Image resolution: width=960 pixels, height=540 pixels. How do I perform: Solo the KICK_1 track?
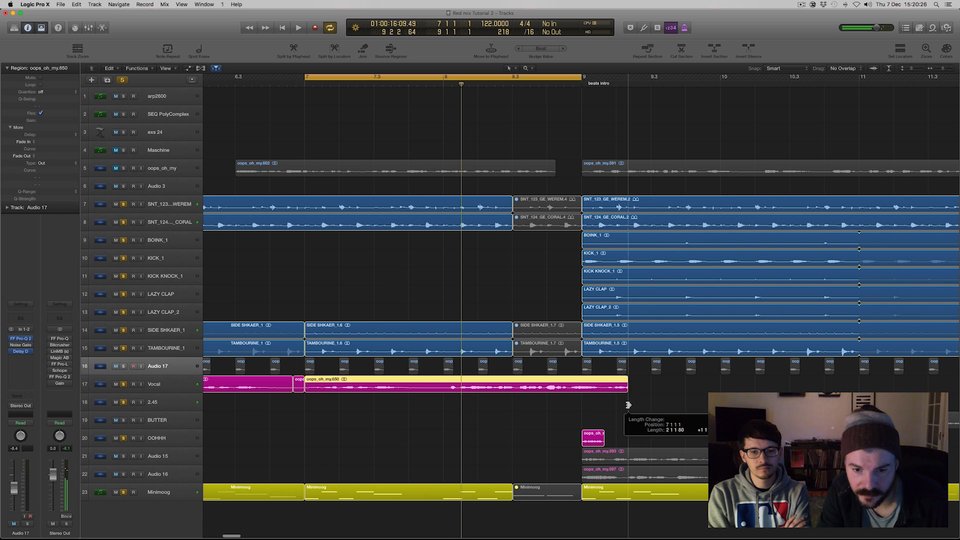click(124, 258)
